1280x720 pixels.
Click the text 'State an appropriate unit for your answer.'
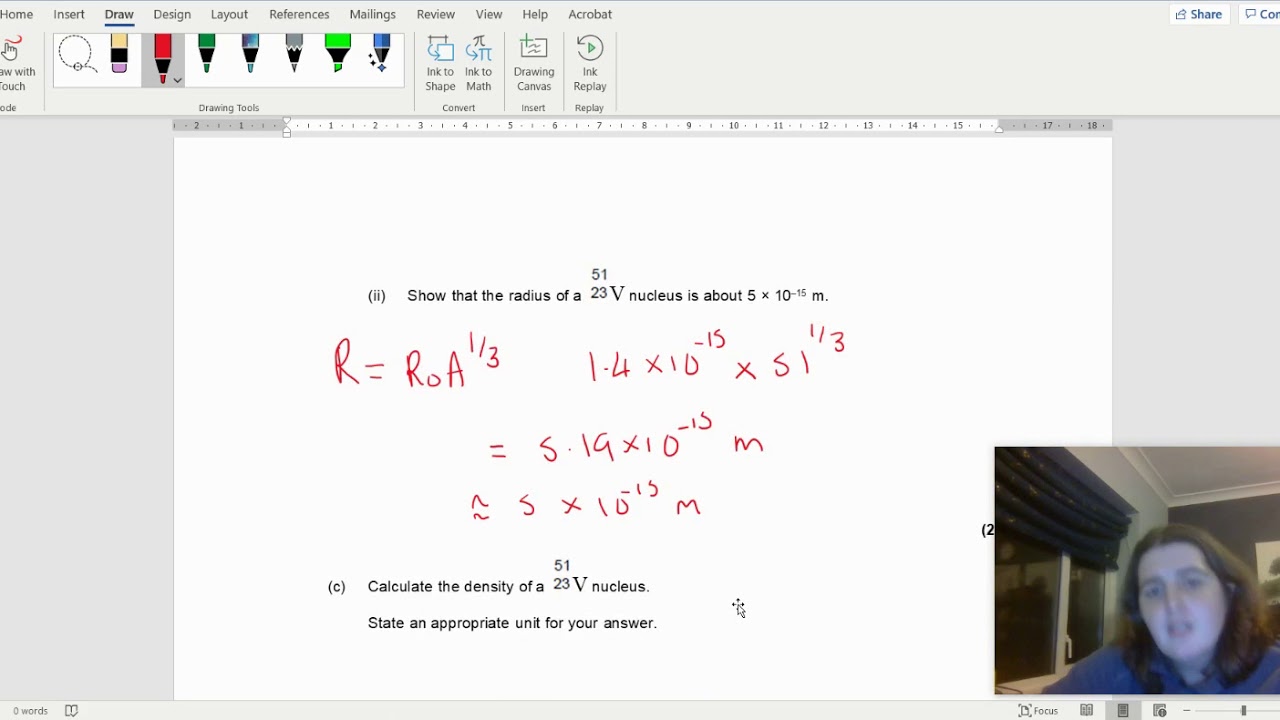click(x=512, y=623)
